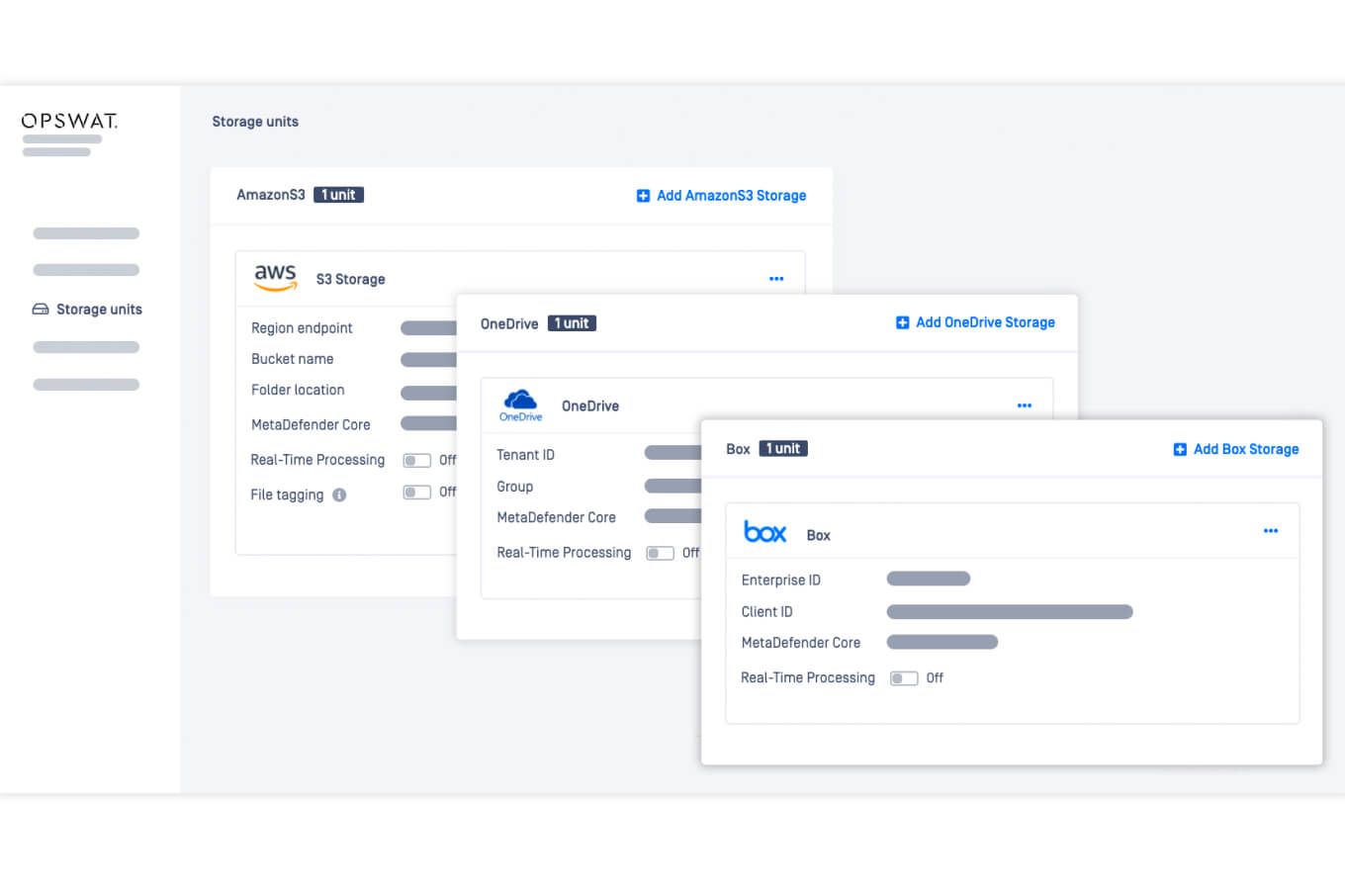1345x896 pixels.
Task: Click the plus icon beside Add Box Storage
Action: (x=1179, y=449)
